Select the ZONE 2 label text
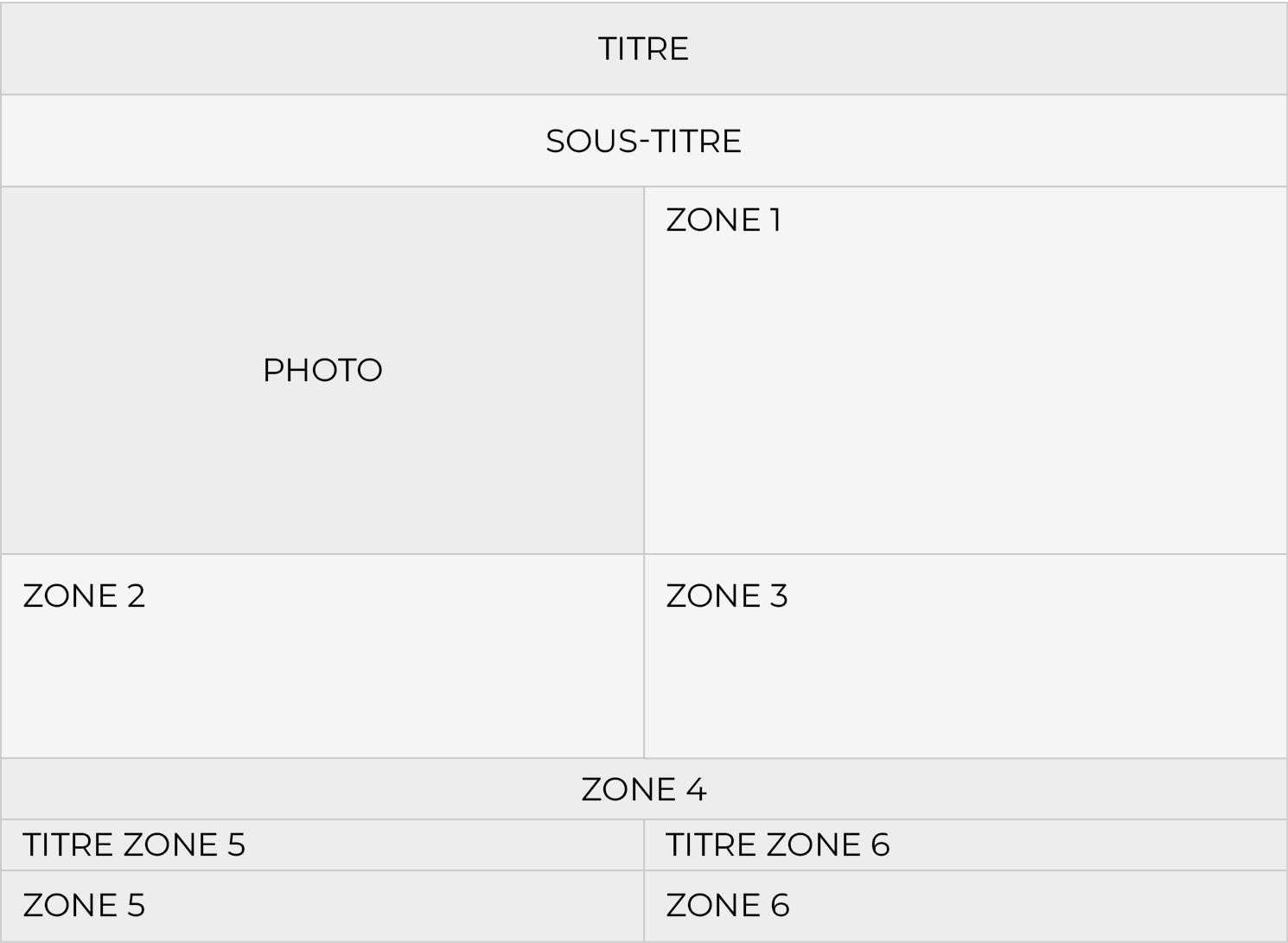This screenshot has height=943, width=1288. click(84, 596)
